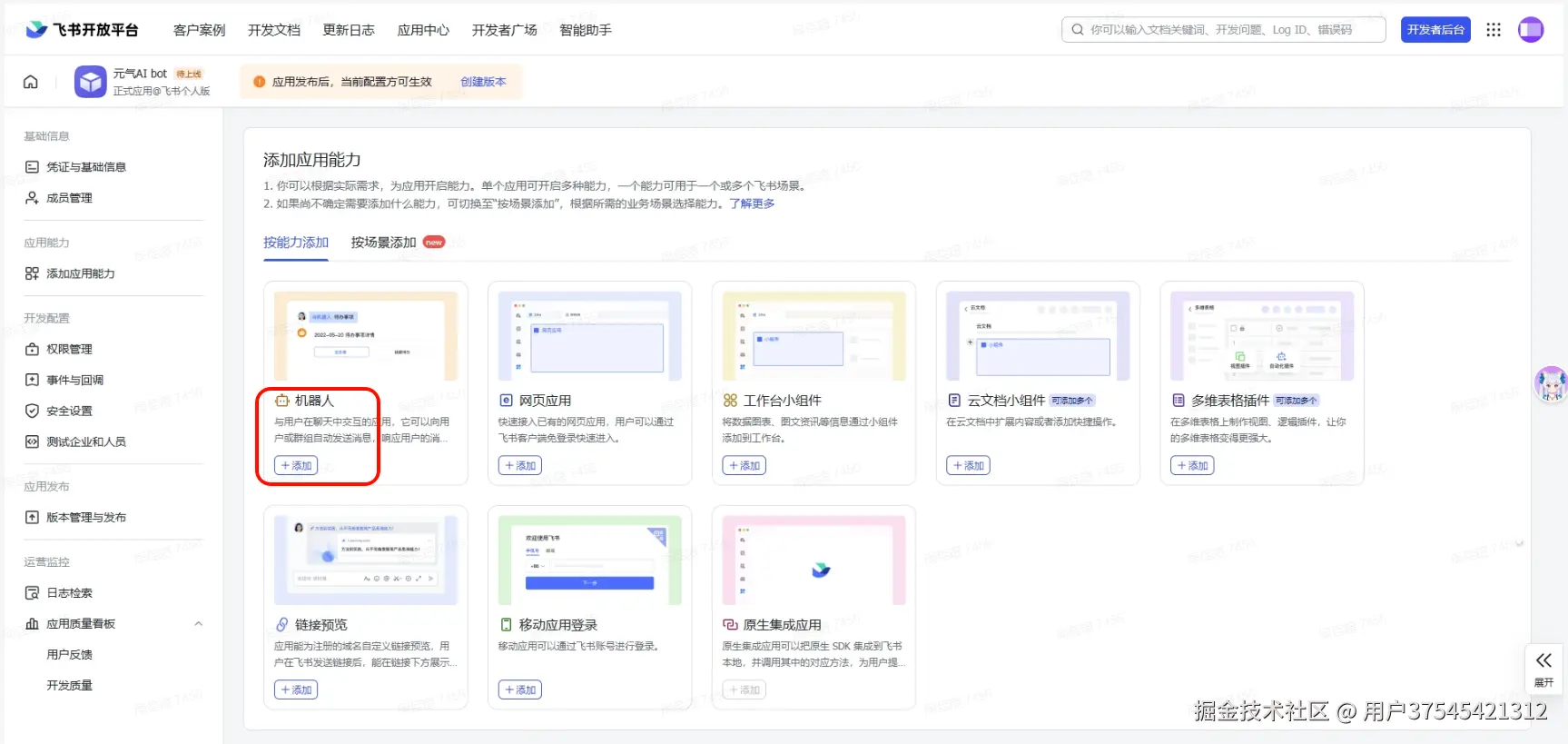Open 开发质量 submenu item

[x=70, y=685]
